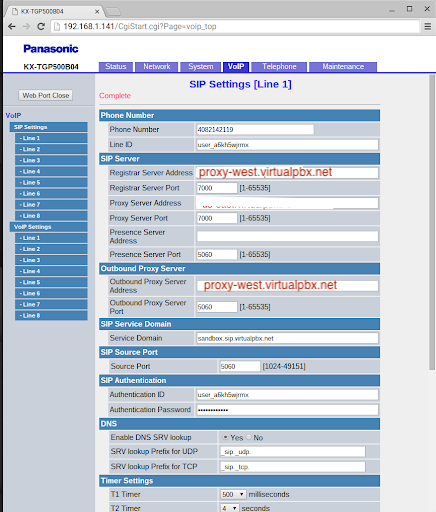Open VoIP Settings Line 7
436x512 pixels.
click(51, 304)
